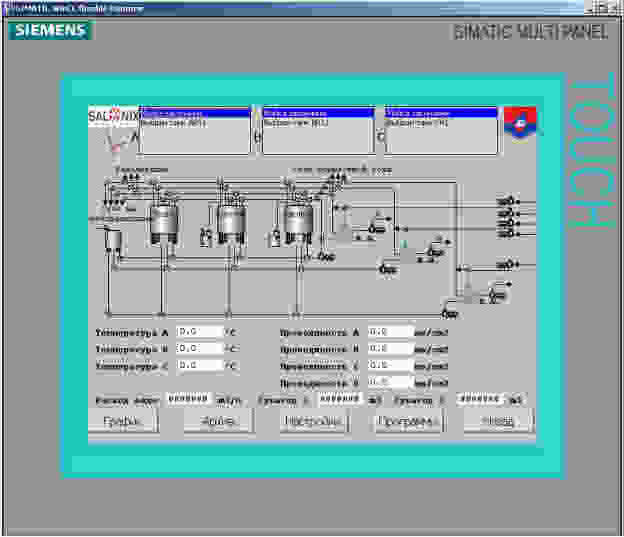
Task: Select second row in list box A
Action: pyautogui.click(x=195, y=123)
